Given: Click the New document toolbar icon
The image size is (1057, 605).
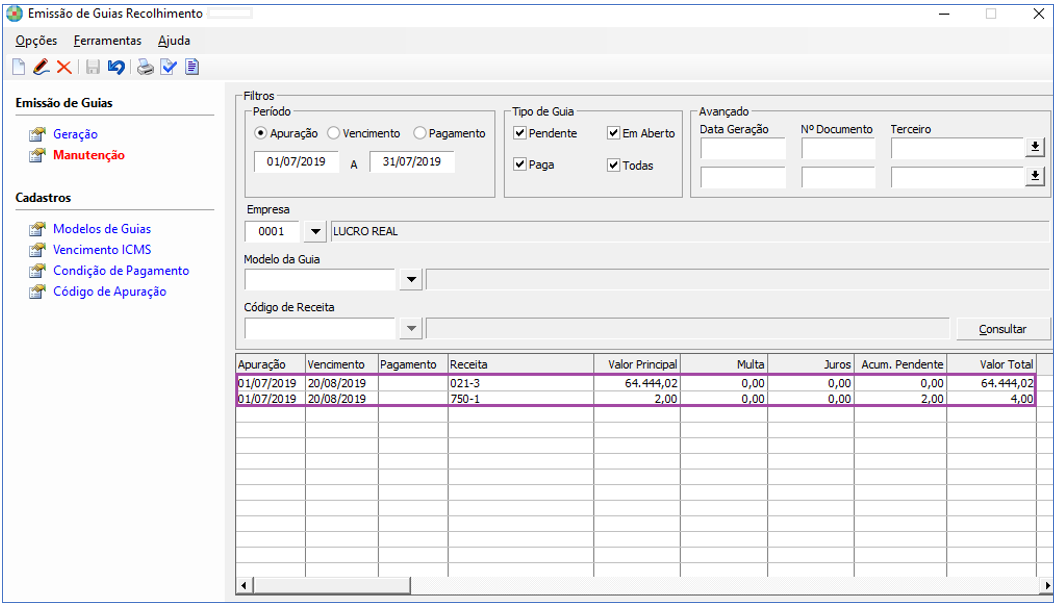Looking at the screenshot, I should [x=19, y=67].
